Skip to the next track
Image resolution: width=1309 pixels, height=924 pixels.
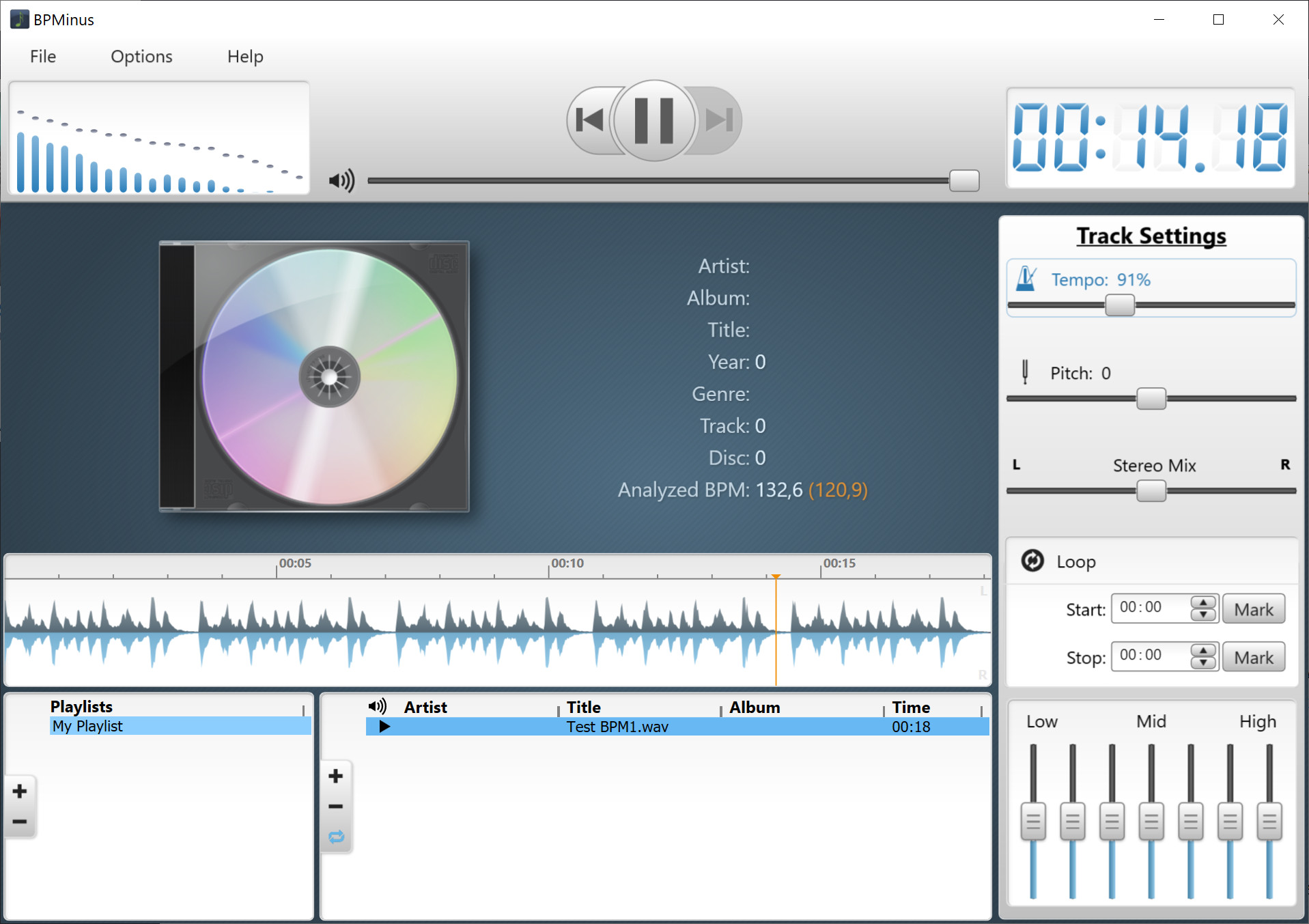click(x=718, y=120)
